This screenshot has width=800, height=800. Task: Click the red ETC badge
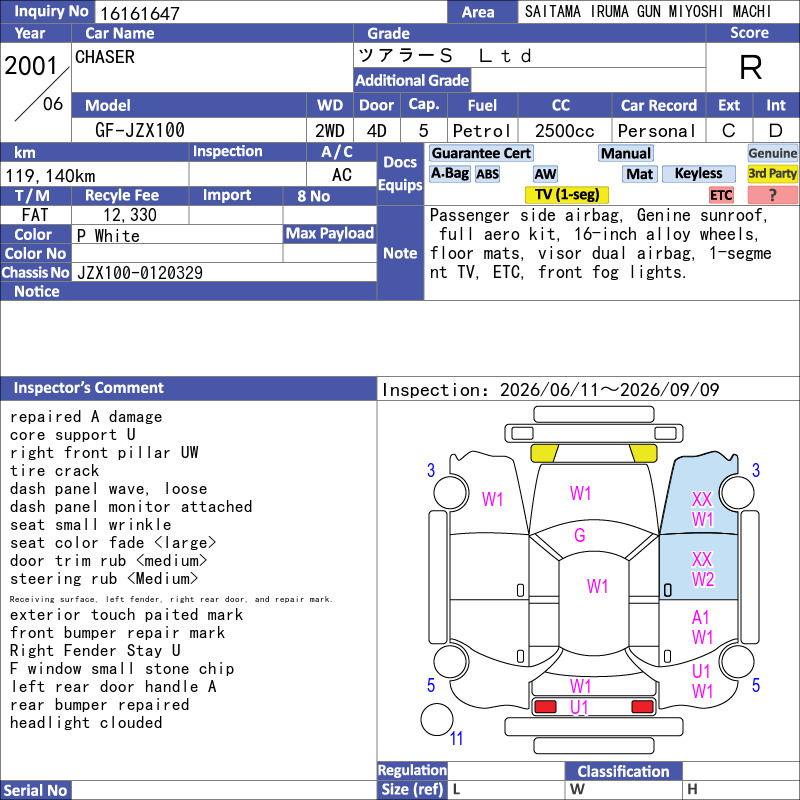(721, 195)
